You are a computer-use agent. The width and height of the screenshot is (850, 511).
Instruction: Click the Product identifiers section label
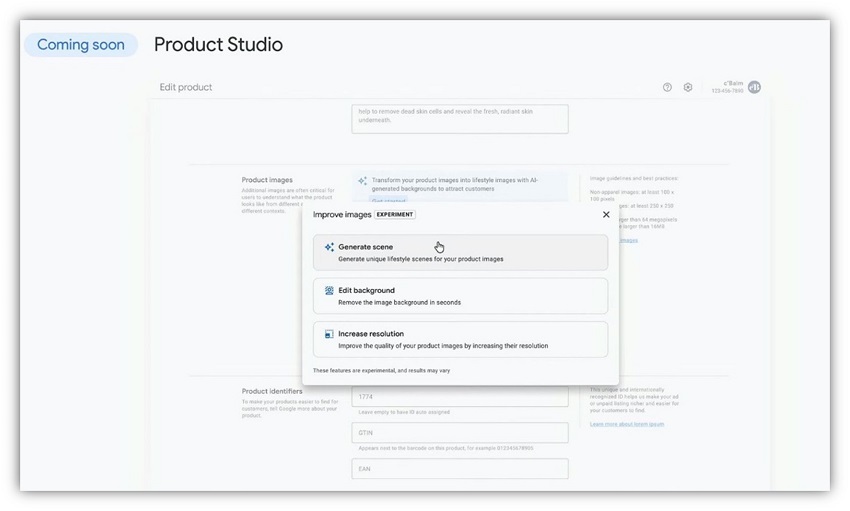click(x=272, y=391)
